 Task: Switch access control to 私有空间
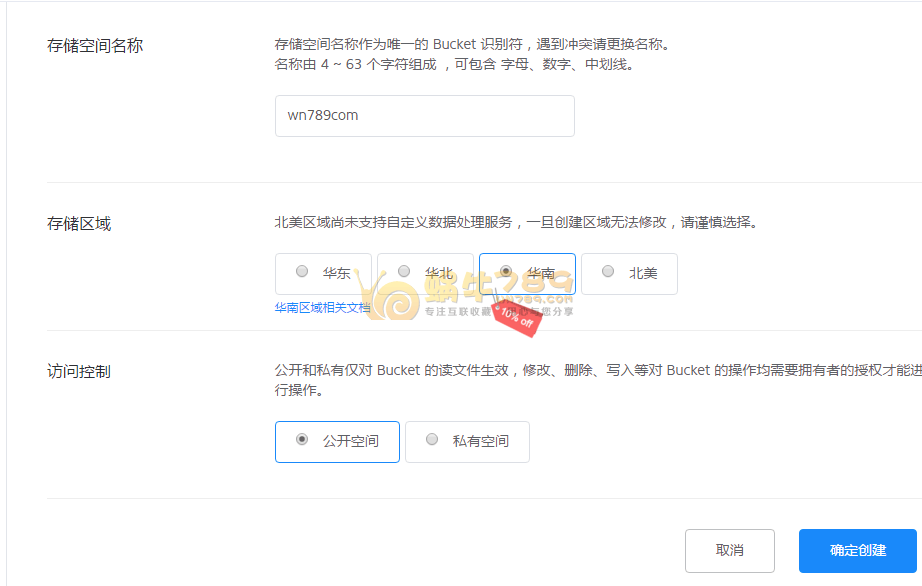coord(467,441)
